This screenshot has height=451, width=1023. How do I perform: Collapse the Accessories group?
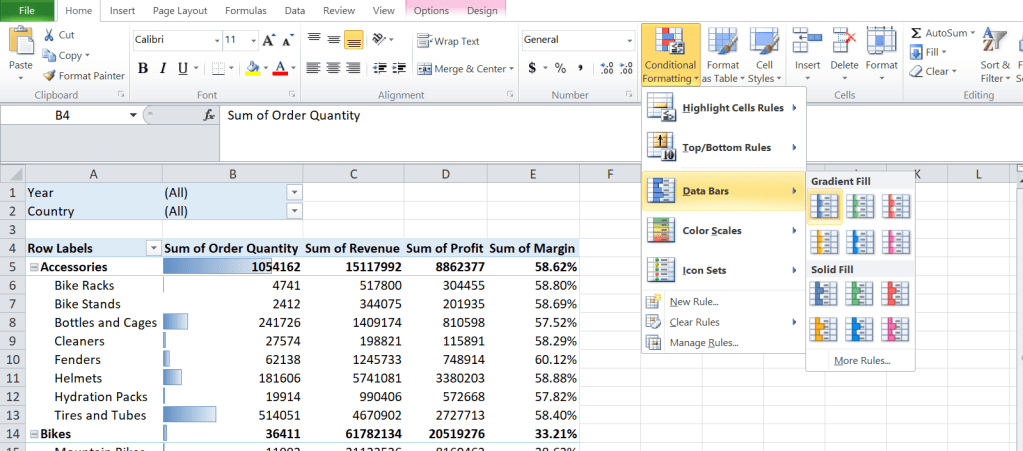[x=33, y=267]
